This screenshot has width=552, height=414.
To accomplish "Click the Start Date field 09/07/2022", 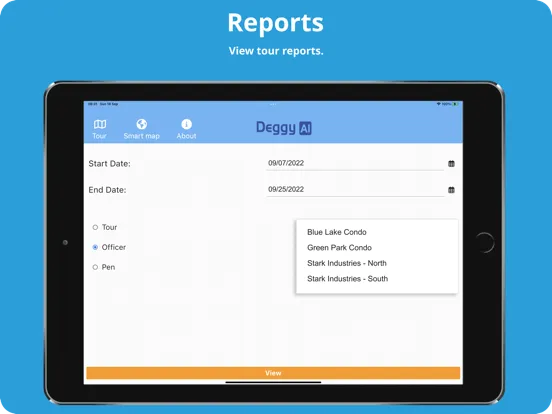I will 355,163.
